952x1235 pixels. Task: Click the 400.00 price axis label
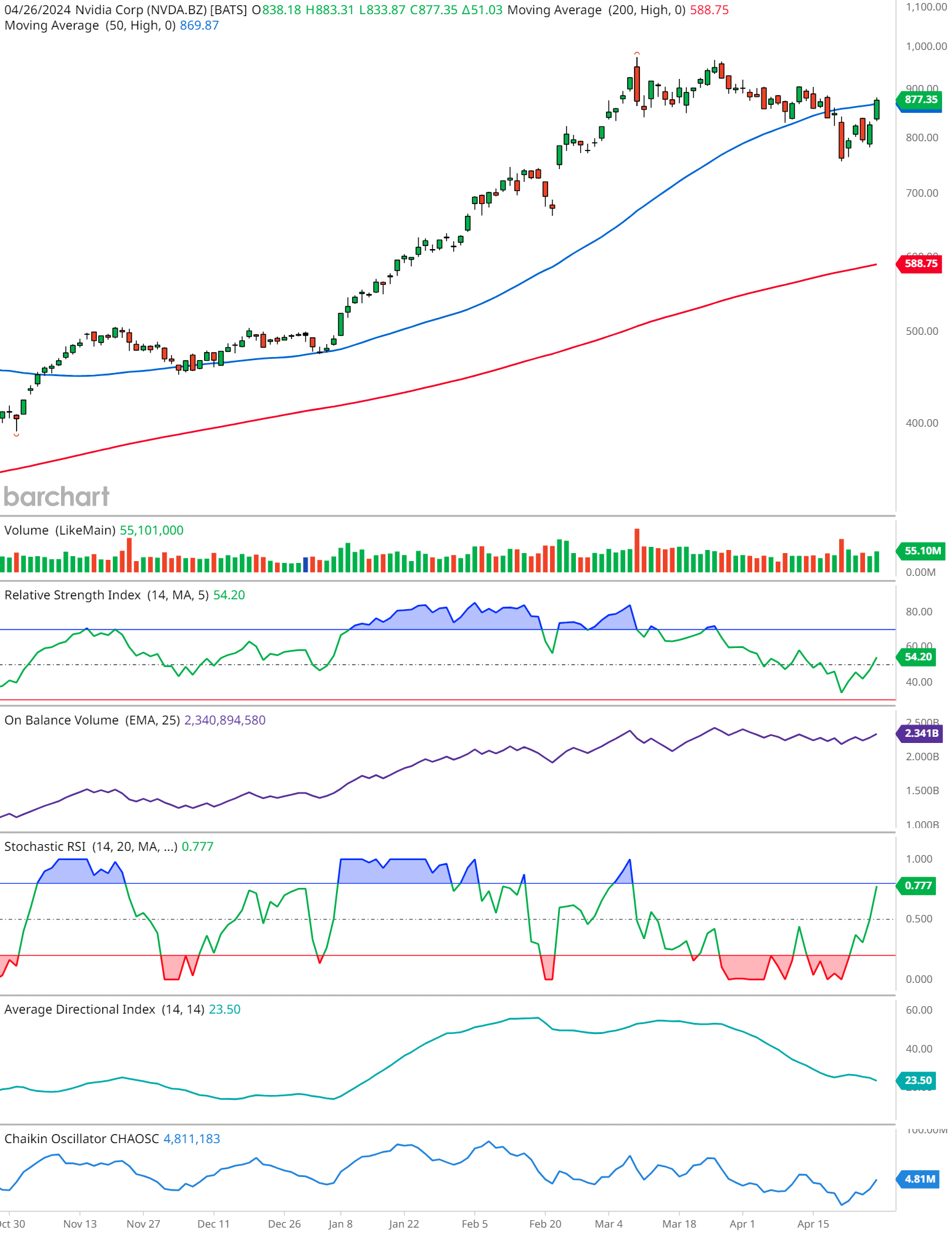(922, 423)
